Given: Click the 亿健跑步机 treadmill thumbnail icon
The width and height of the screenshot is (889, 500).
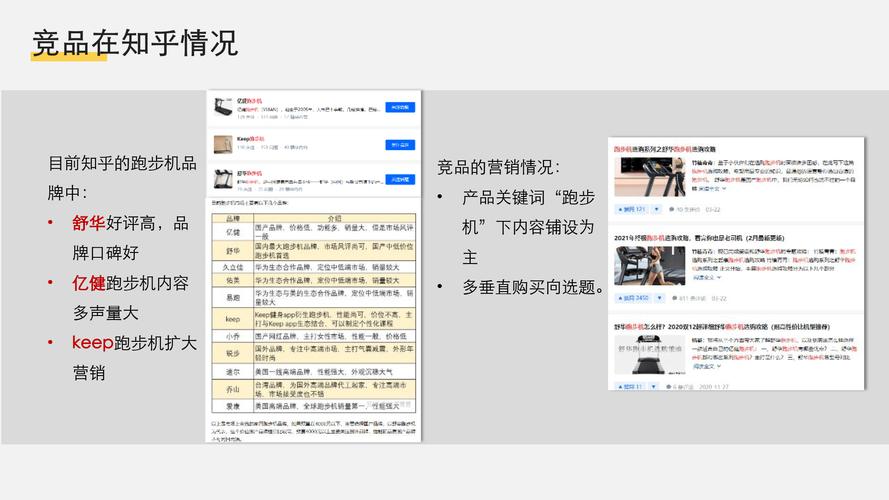Looking at the screenshot, I should click(x=223, y=107).
